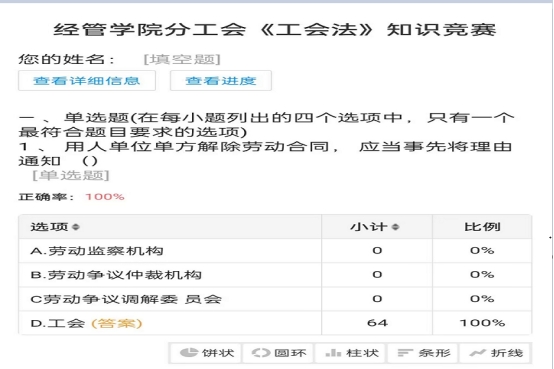Viewport: 554px width, 369px height.
Task: Click the 64 count cell
Action: 377,323
